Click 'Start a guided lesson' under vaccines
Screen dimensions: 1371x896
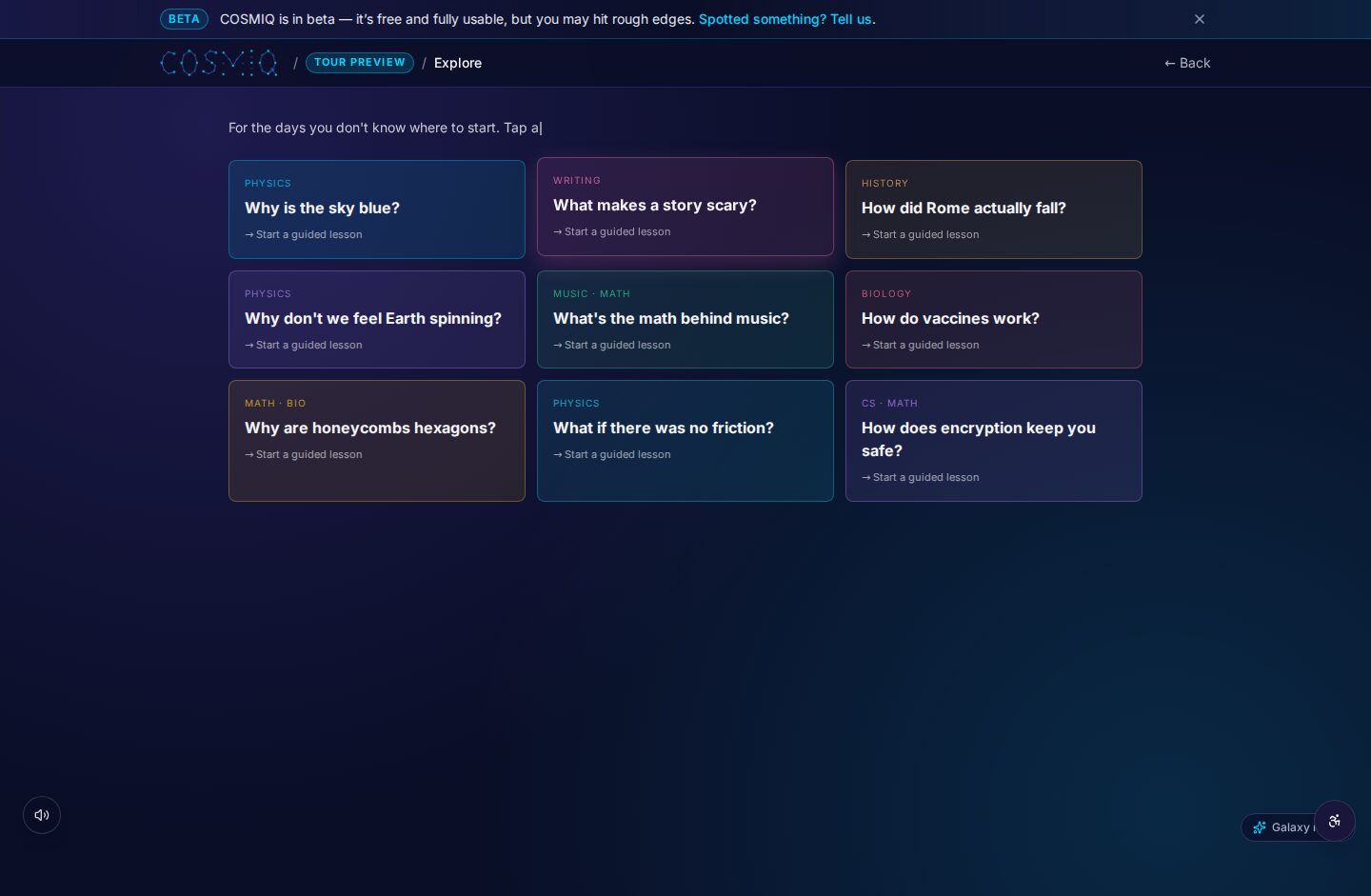coord(921,345)
